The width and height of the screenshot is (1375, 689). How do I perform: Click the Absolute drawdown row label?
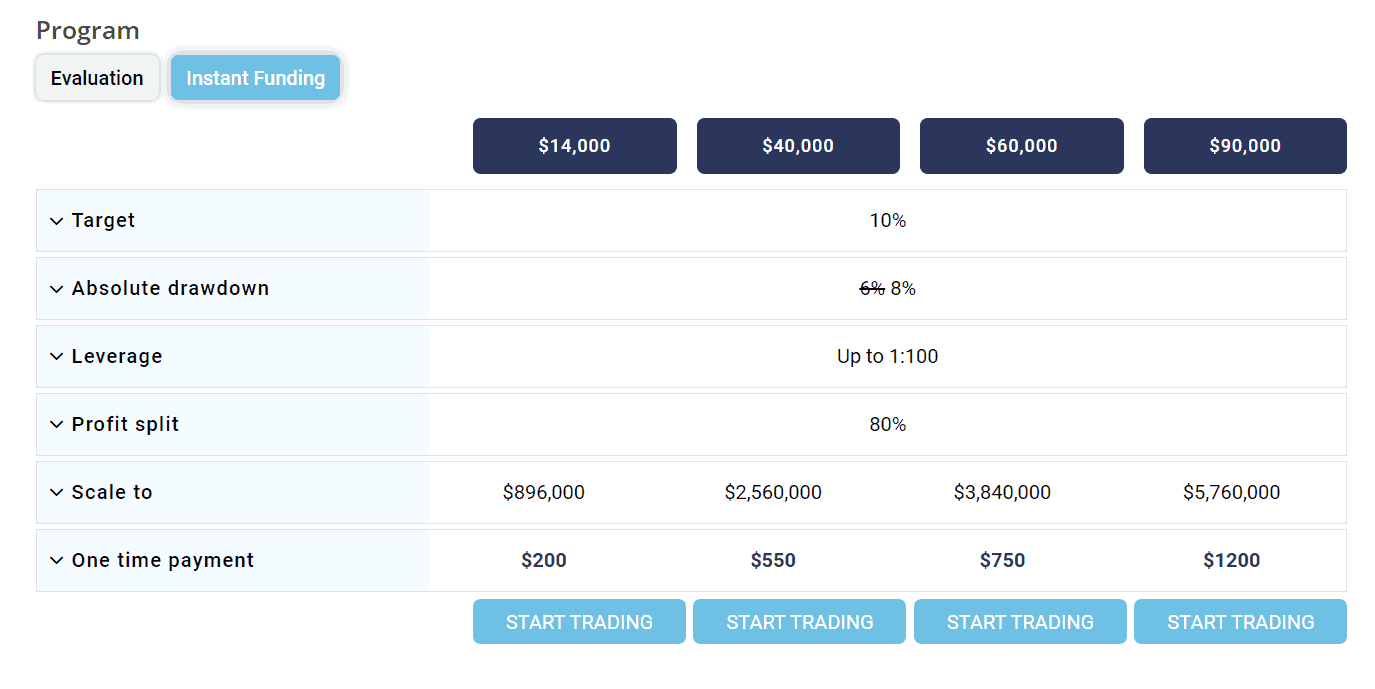pyautogui.click(x=170, y=289)
